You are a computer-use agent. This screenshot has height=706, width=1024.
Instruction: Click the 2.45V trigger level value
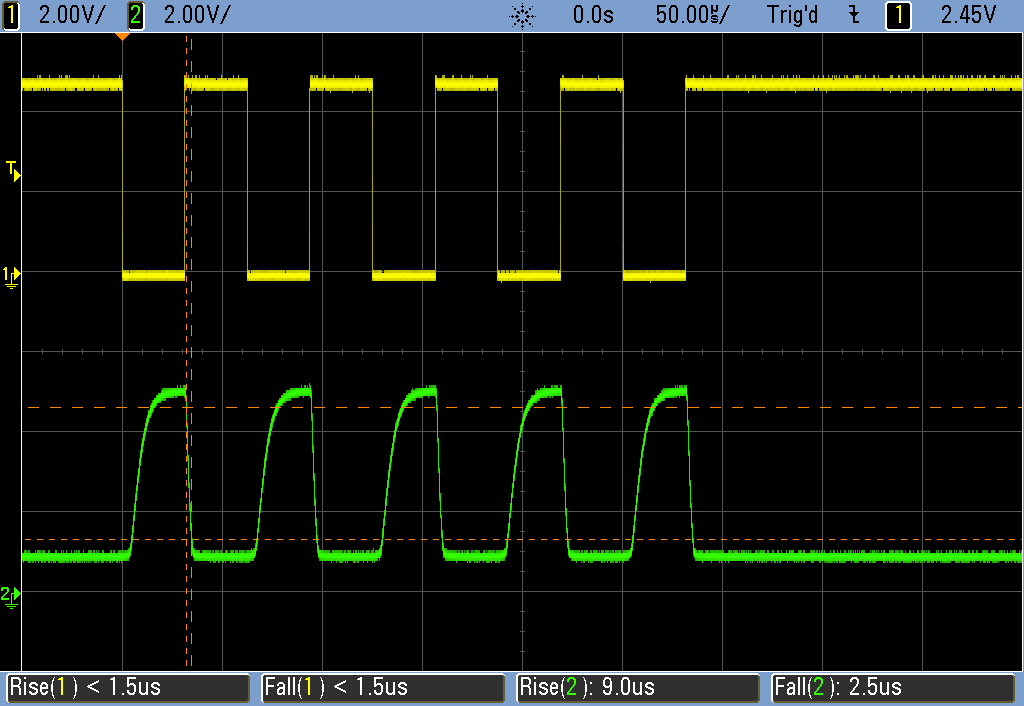point(968,15)
